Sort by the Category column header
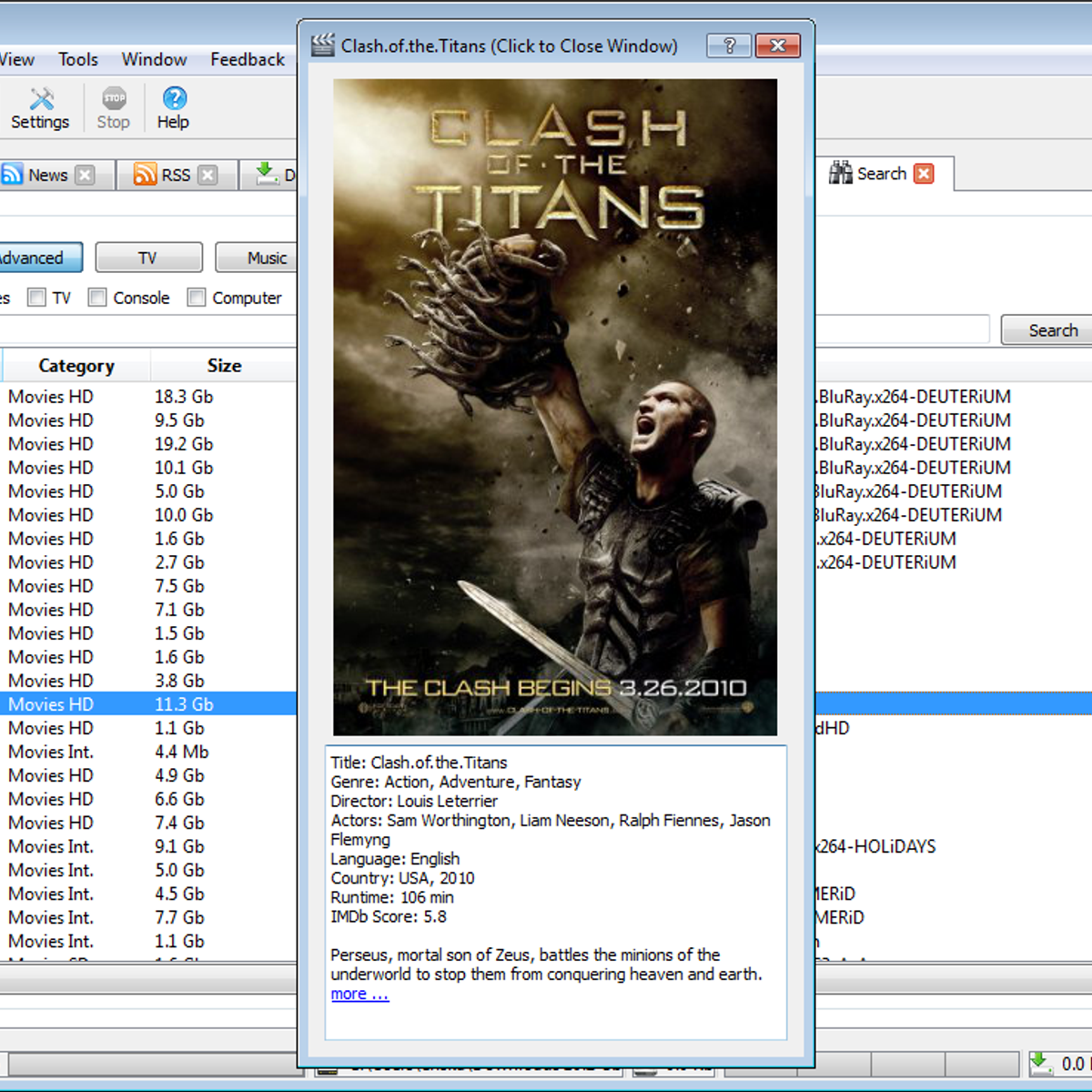The image size is (1092, 1092). (76, 366)
